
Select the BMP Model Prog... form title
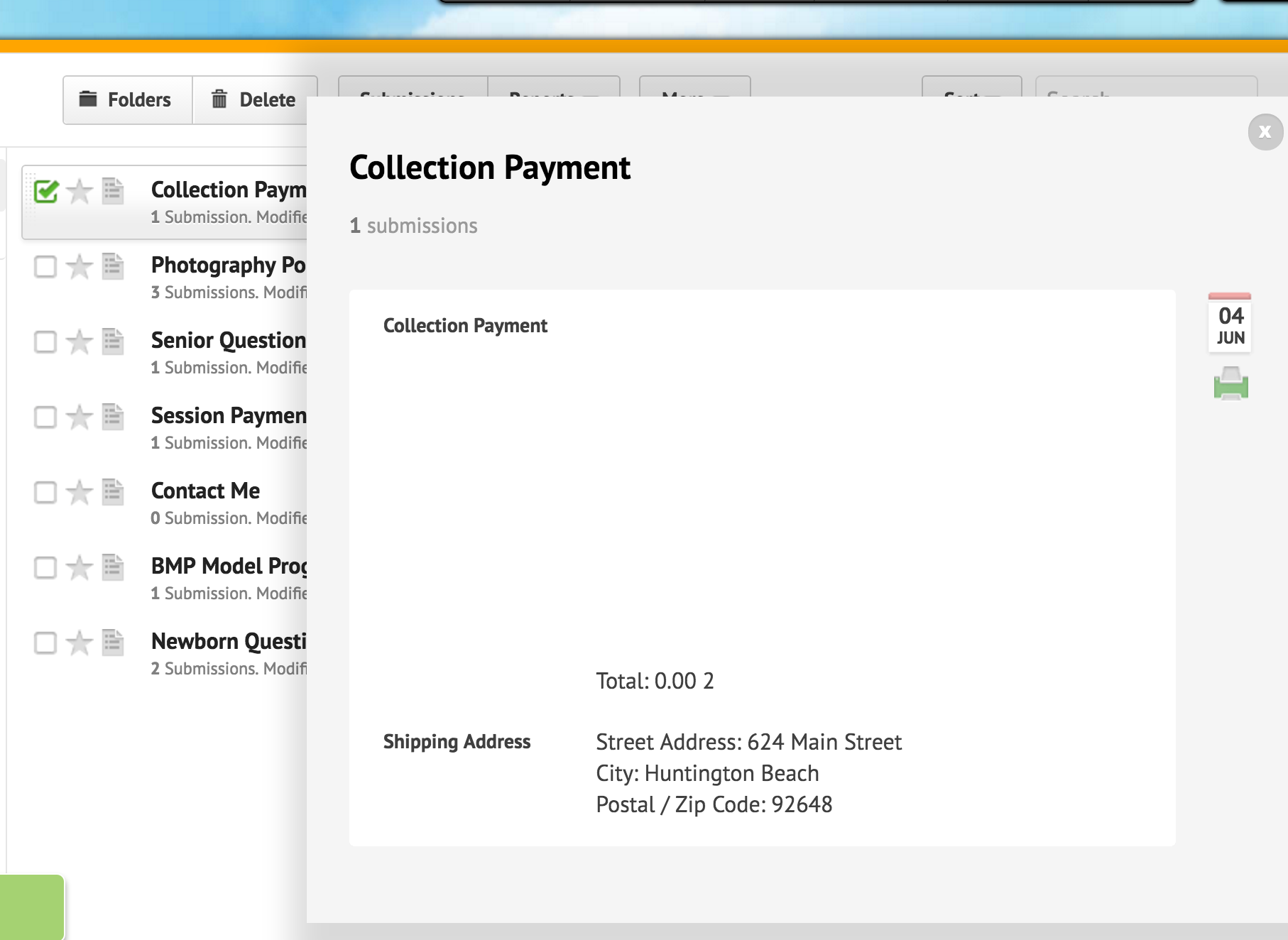(x=229, y=566)
